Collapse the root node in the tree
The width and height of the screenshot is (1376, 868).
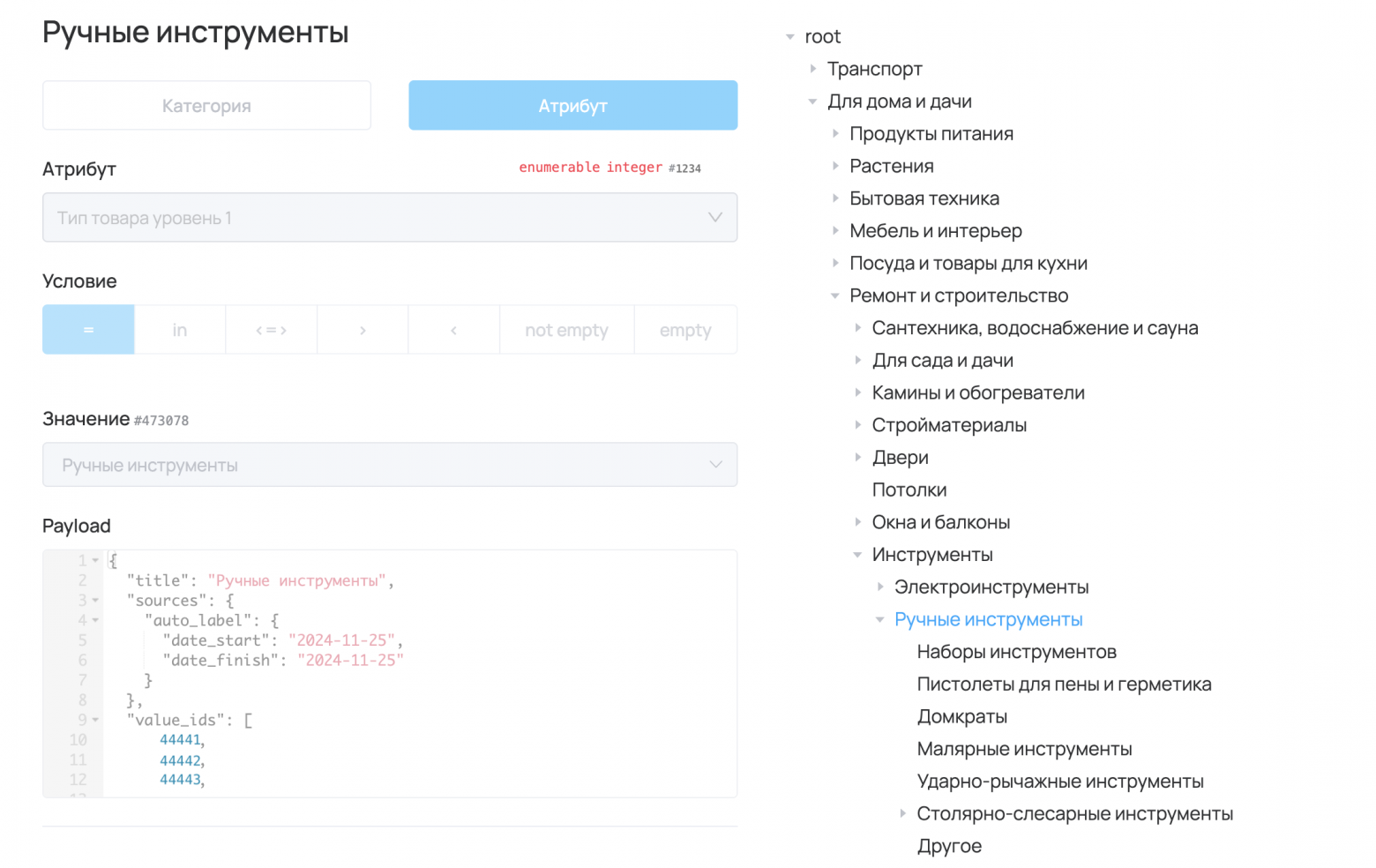[x=789, y=36]
